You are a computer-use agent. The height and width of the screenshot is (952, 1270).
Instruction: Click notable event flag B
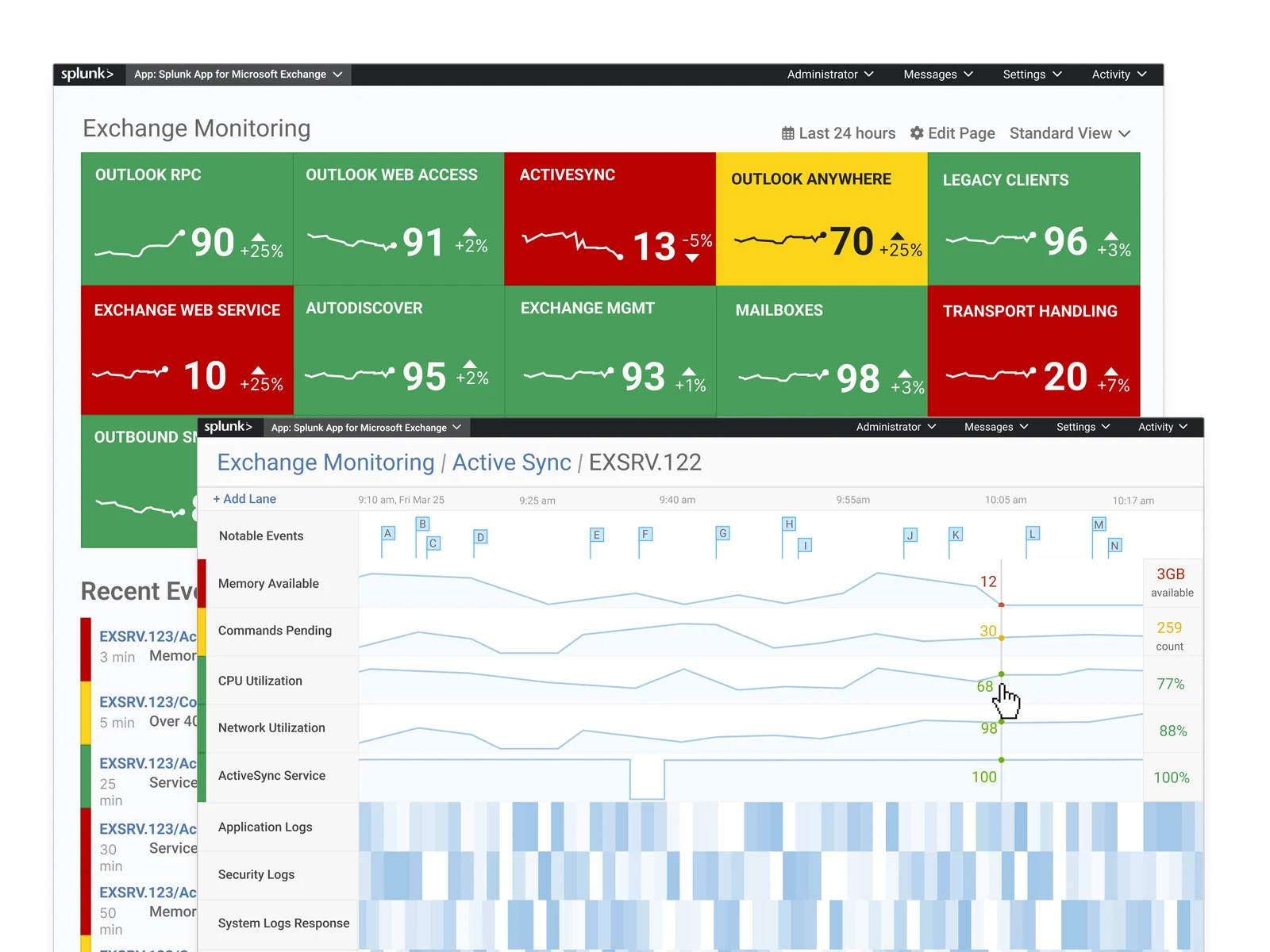423,524
